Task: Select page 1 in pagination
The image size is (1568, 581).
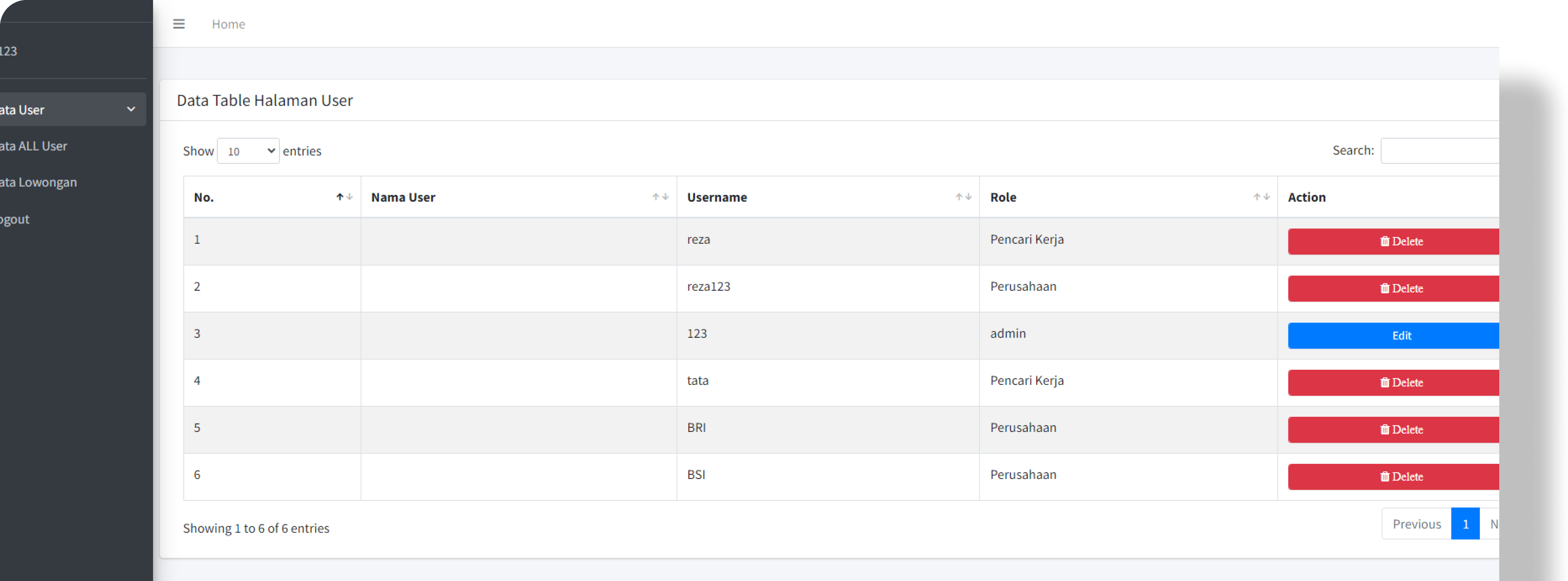Action: tap(1465, 524)
